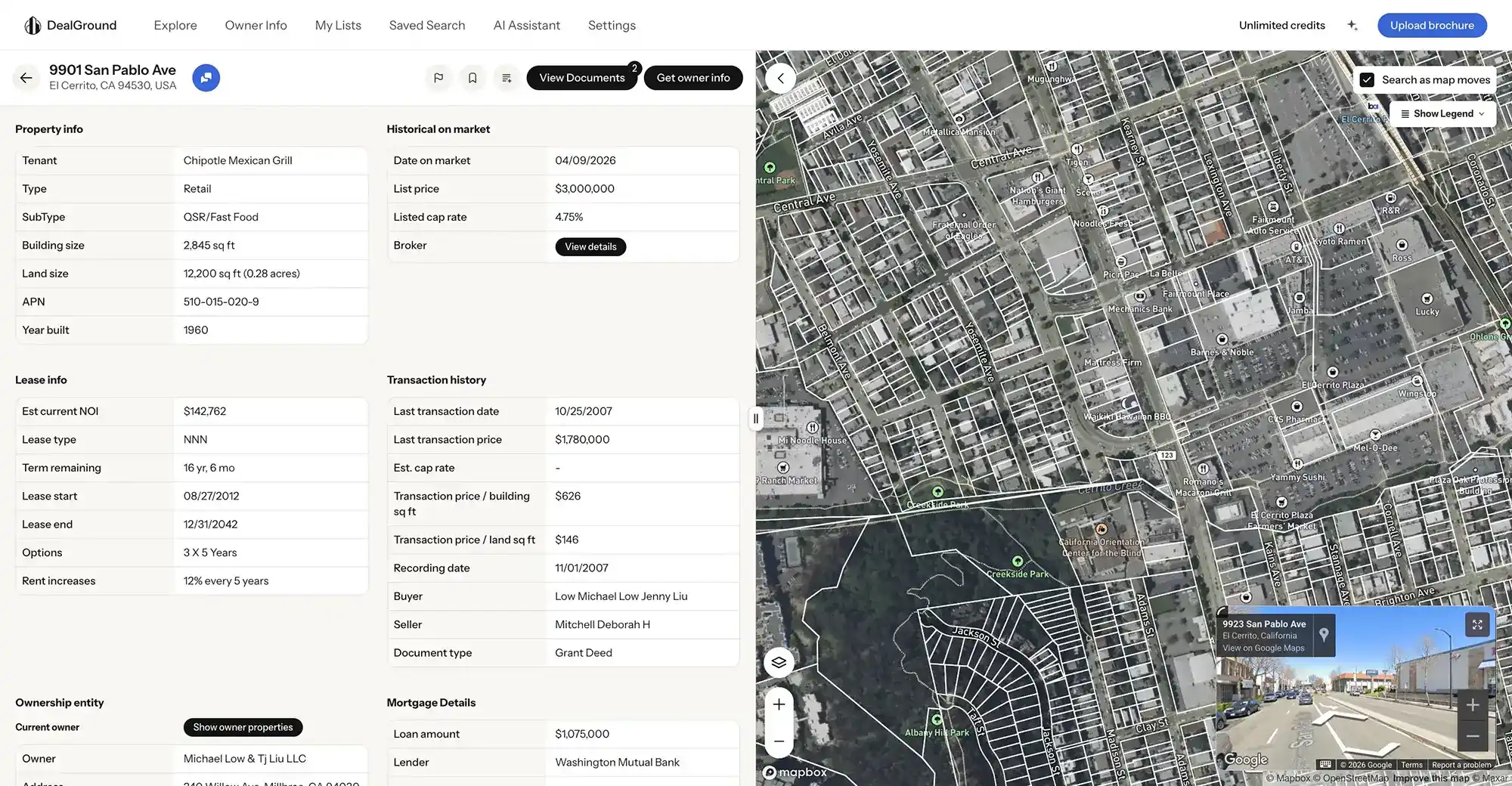Open the AI Assistant page
This screenshot has width=1512, height=786.
[x=527, y=25]
